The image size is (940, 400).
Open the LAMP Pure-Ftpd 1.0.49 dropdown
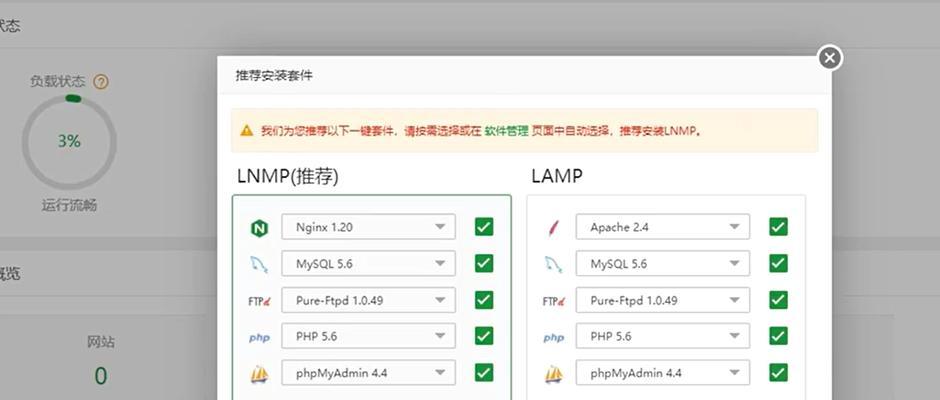click(x=662, y=300)
